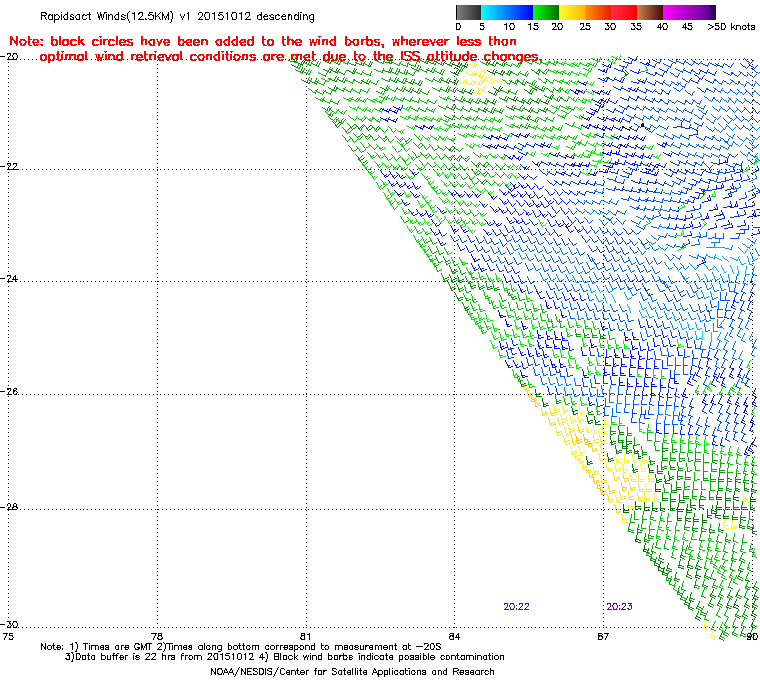Click the latitude label -20
Screen dimensions: 760x688
[9, 56]
